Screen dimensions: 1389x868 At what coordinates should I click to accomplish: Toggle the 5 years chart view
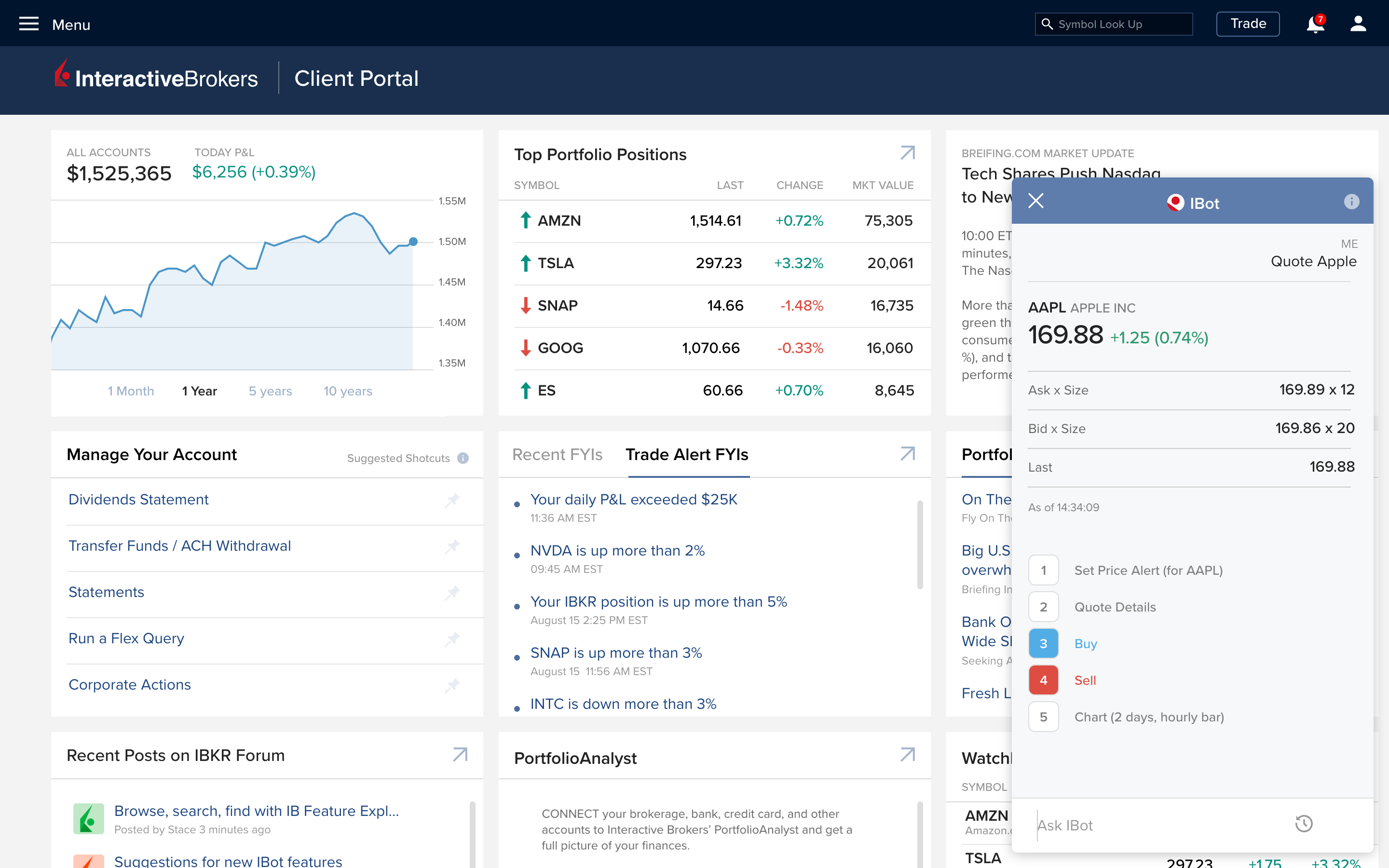[x=270, y=390]
